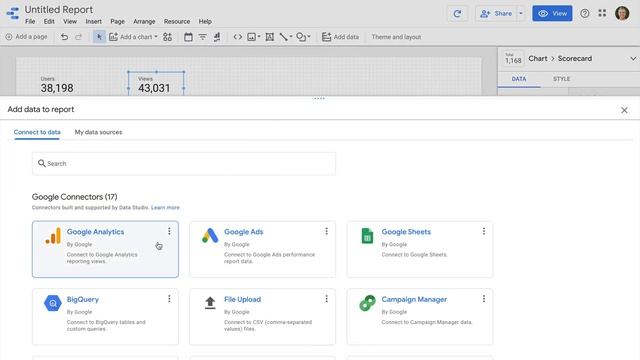Expand the Chart Scorecard type chevron
This screenshot has height=360, width=640.
(x=633, y=59)
